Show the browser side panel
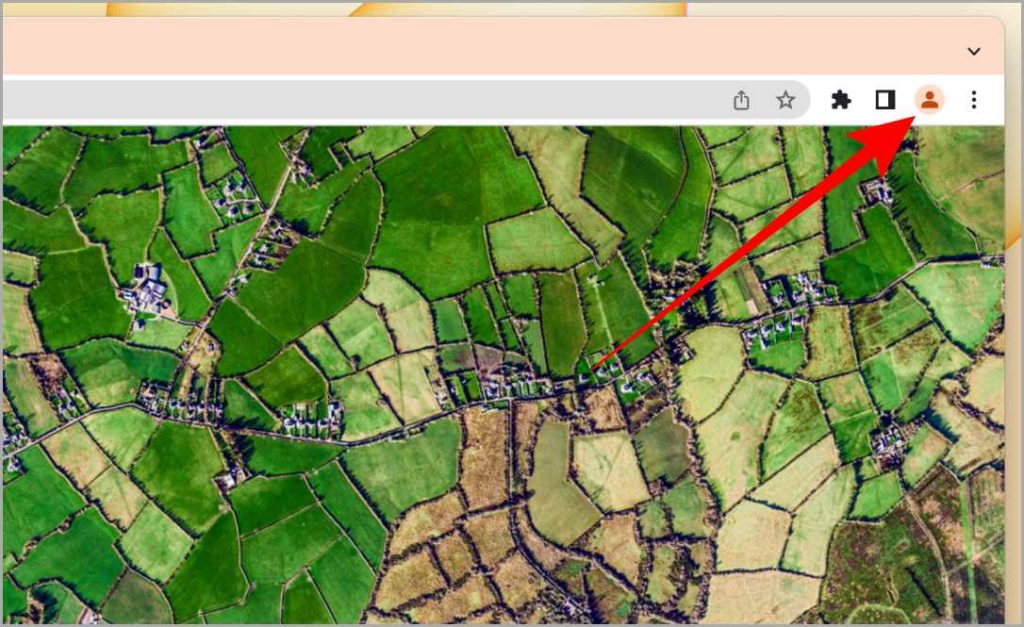This screenshot has width=1024, height=627. [x=885, y=100]
